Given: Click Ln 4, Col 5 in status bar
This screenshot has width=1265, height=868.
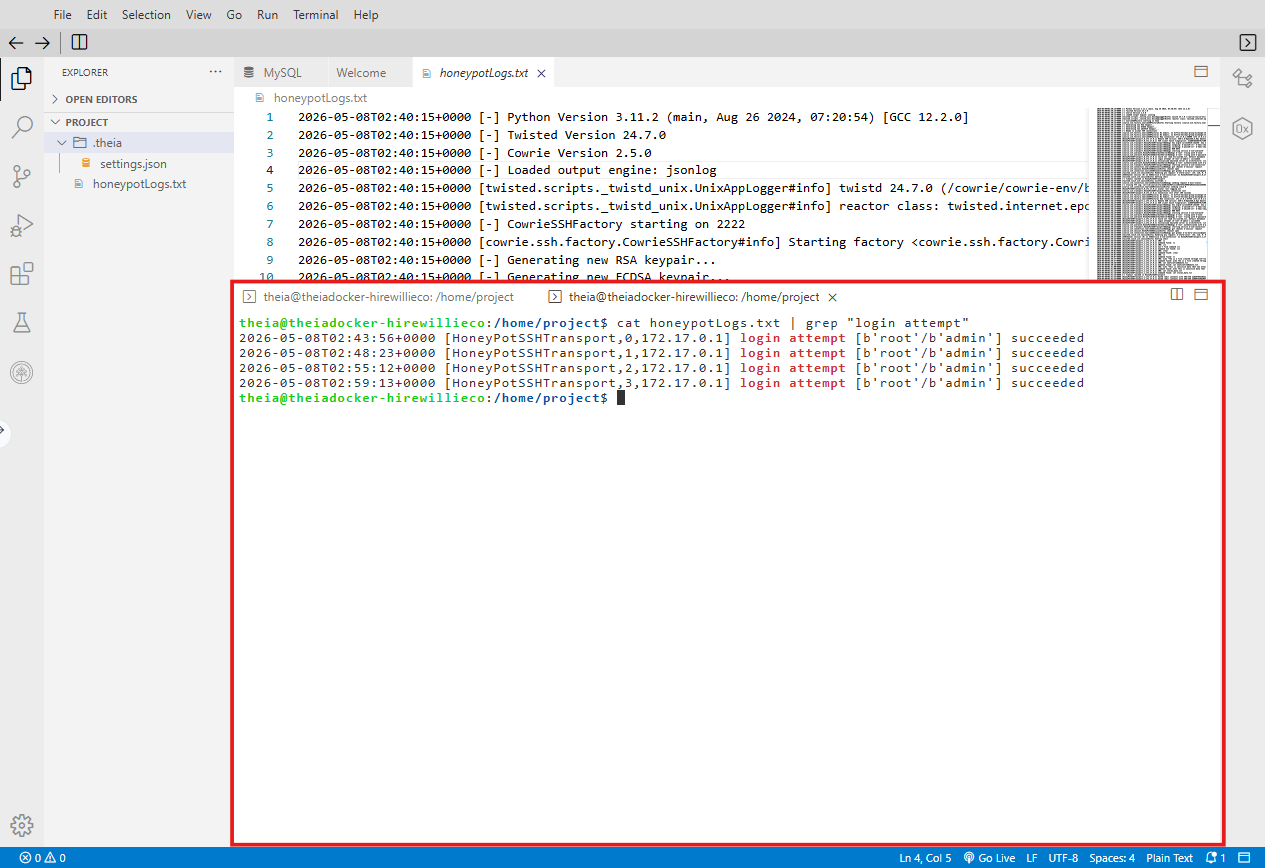Looking at the screenshot, I should pyautogui.click(x=926, y=858).
